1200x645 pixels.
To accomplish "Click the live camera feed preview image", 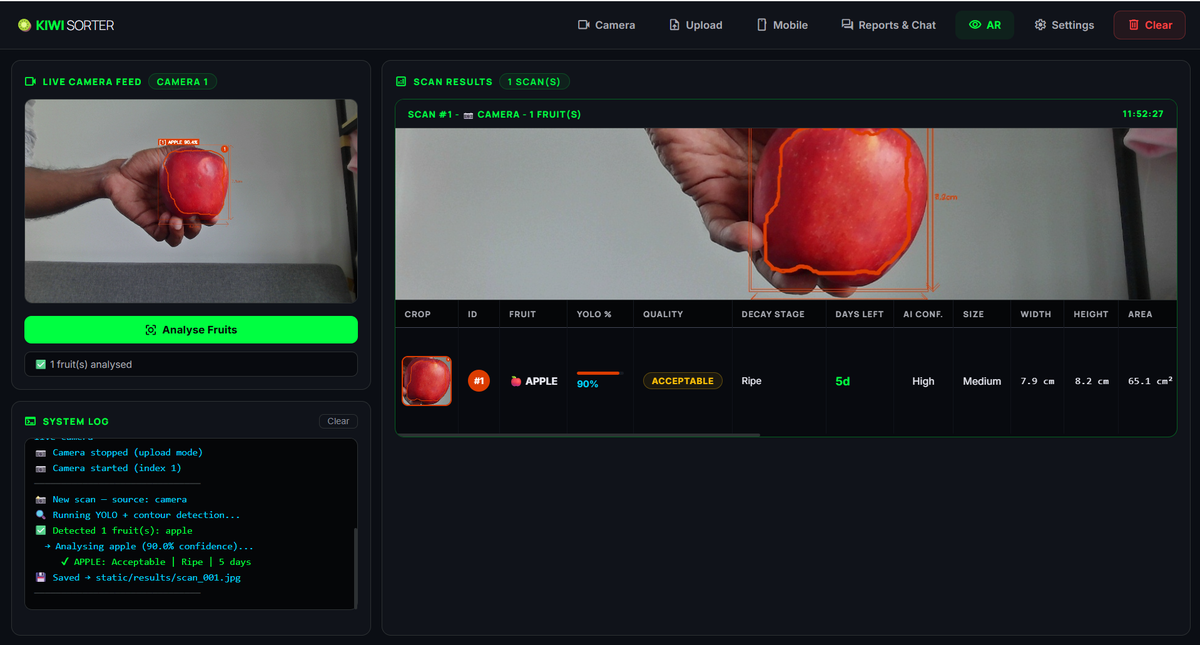I will tap(191, 201).
